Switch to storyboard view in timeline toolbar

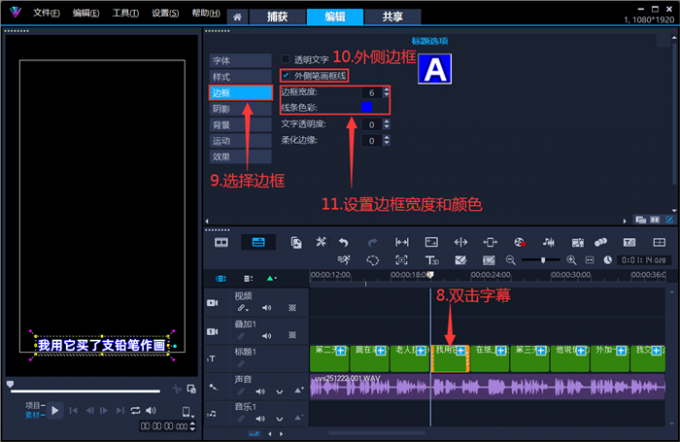coord(221,242)
